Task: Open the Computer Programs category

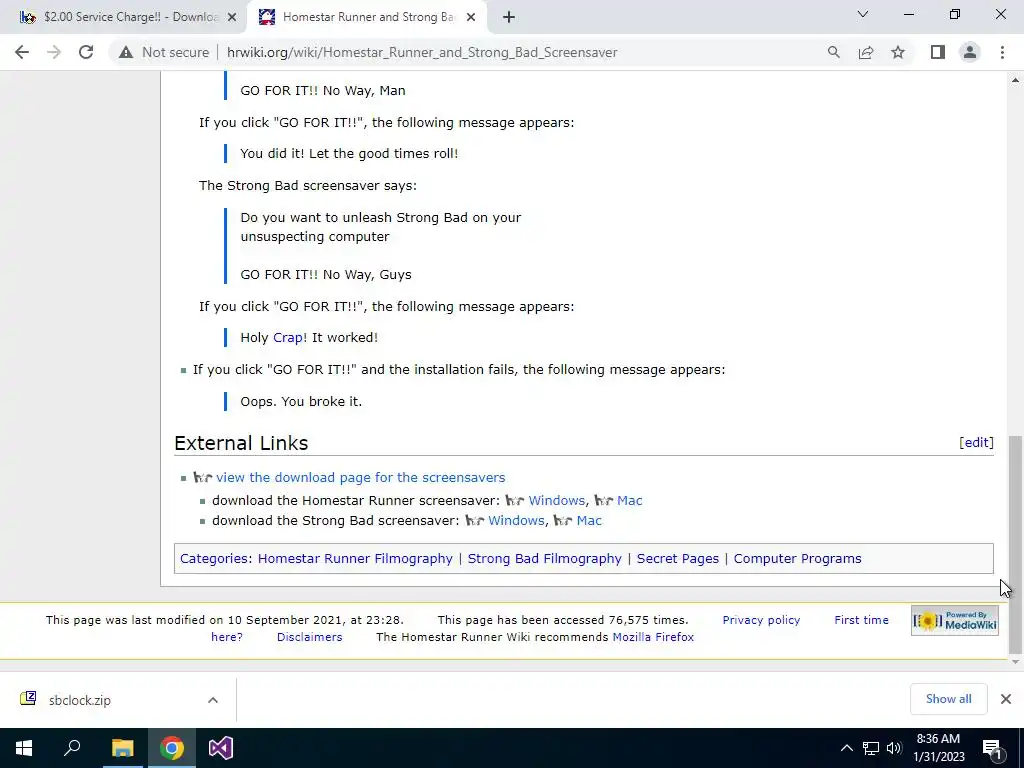Action: coord(797,558)
